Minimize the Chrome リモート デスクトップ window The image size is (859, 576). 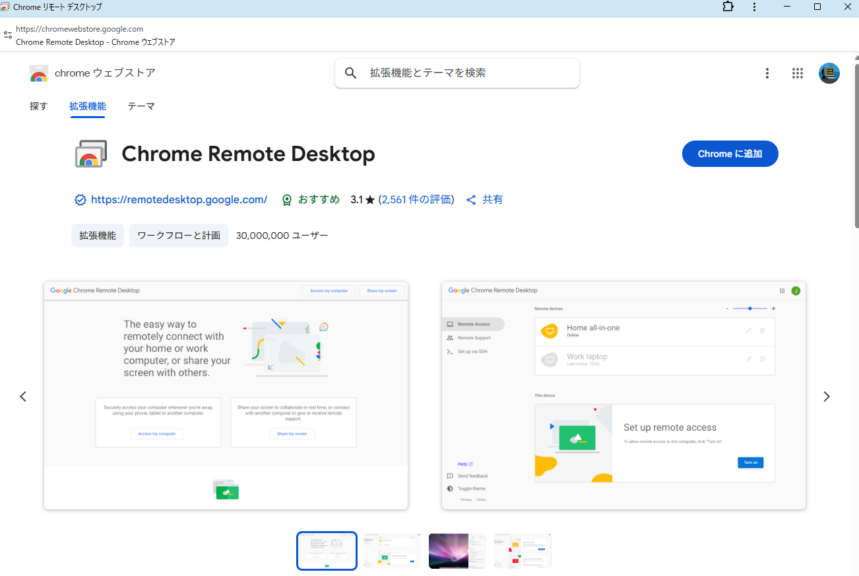[x=787, y=7]
